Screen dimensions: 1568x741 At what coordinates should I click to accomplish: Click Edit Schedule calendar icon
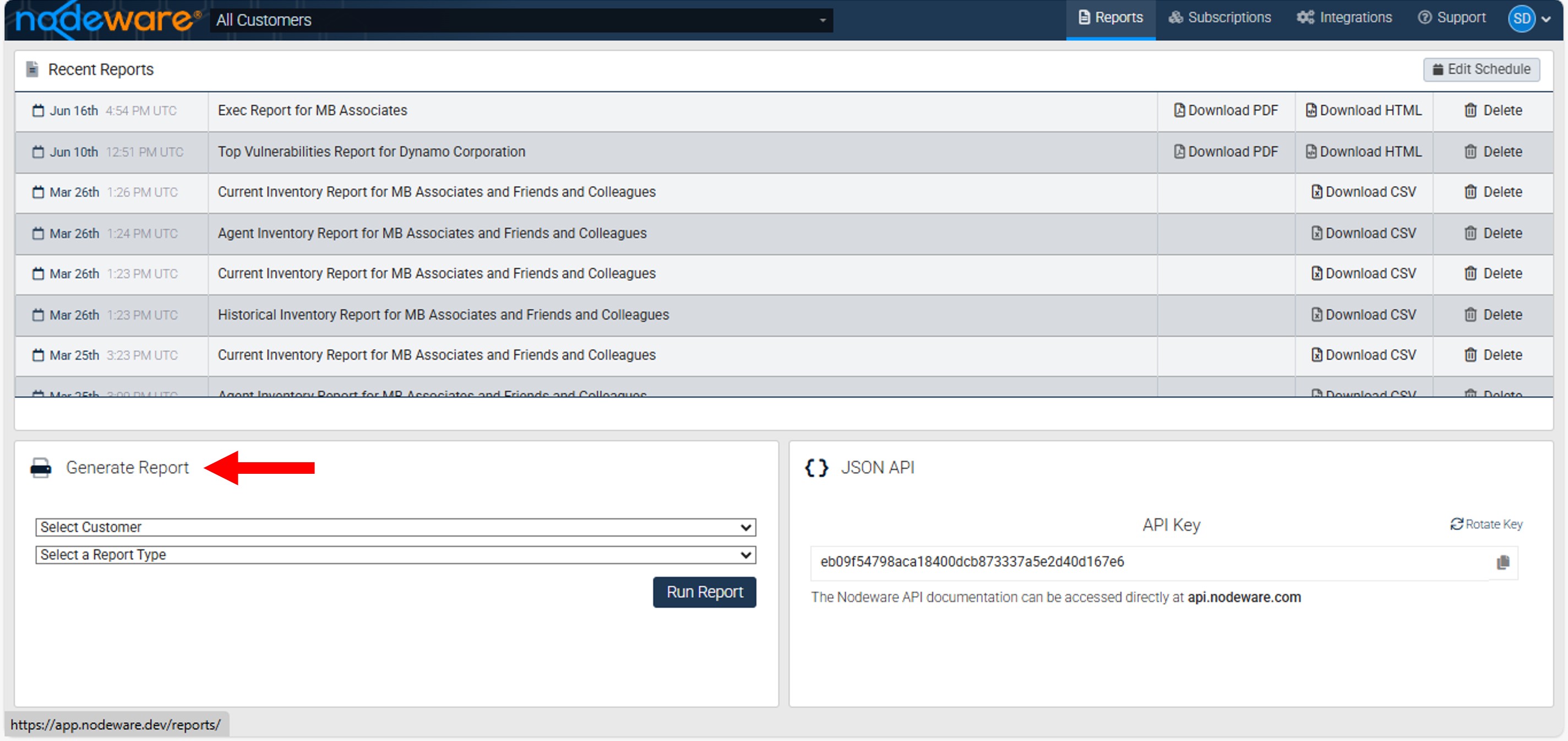[x=1438, y=69]
